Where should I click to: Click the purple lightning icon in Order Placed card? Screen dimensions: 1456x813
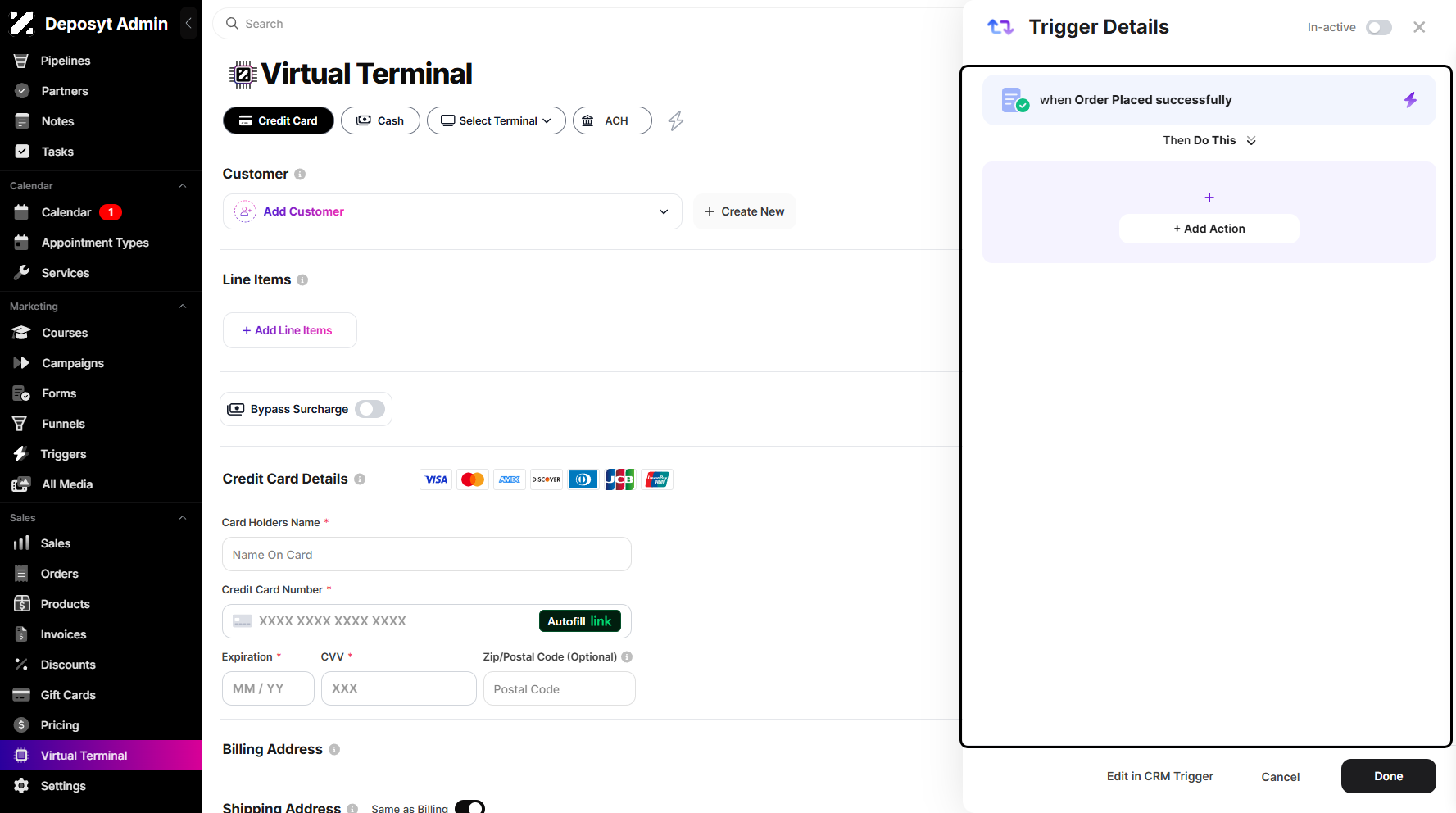[x=1410, y=100]
